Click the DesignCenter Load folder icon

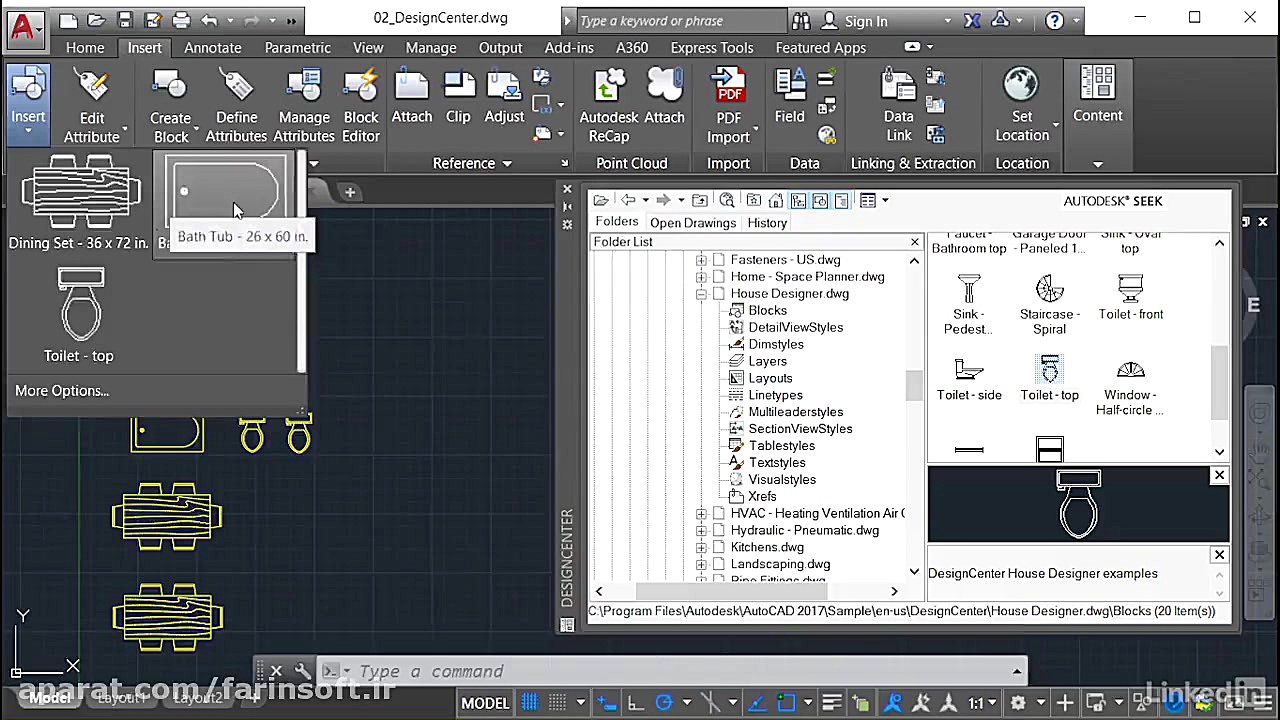tap(601, 201)
